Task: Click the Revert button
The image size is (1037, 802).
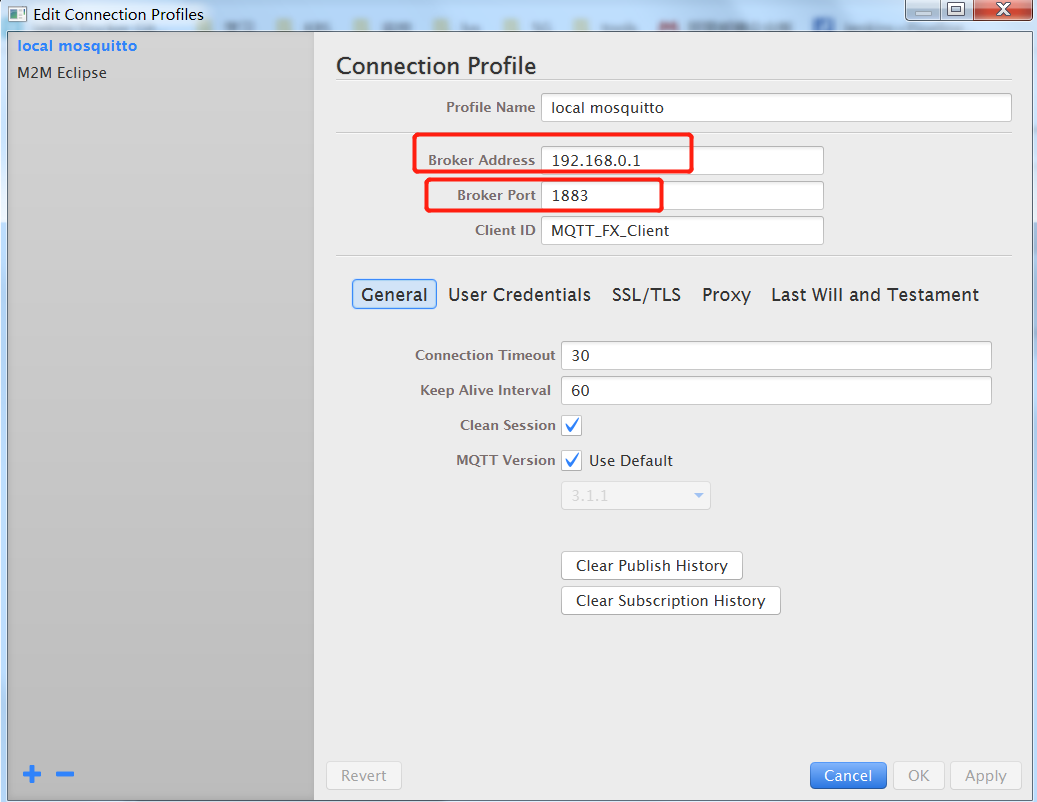Action: coord(363,775)
